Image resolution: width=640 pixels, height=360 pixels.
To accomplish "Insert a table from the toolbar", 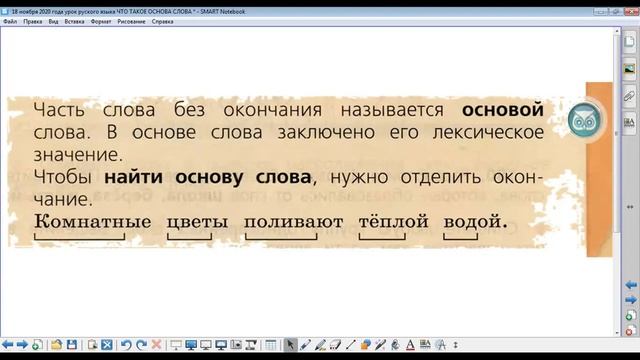I will click(x=271, y=345).
